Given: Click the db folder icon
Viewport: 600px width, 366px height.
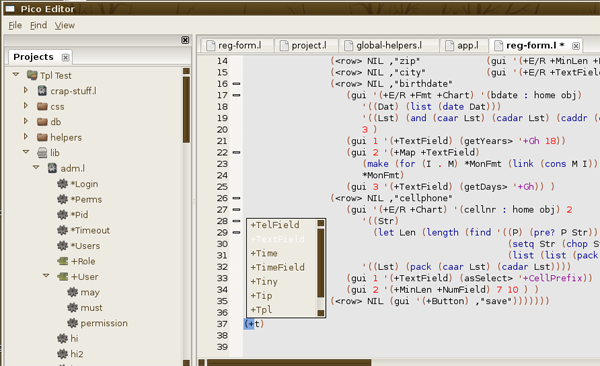Looking at the screenshot, I should [x=42, y=122].
